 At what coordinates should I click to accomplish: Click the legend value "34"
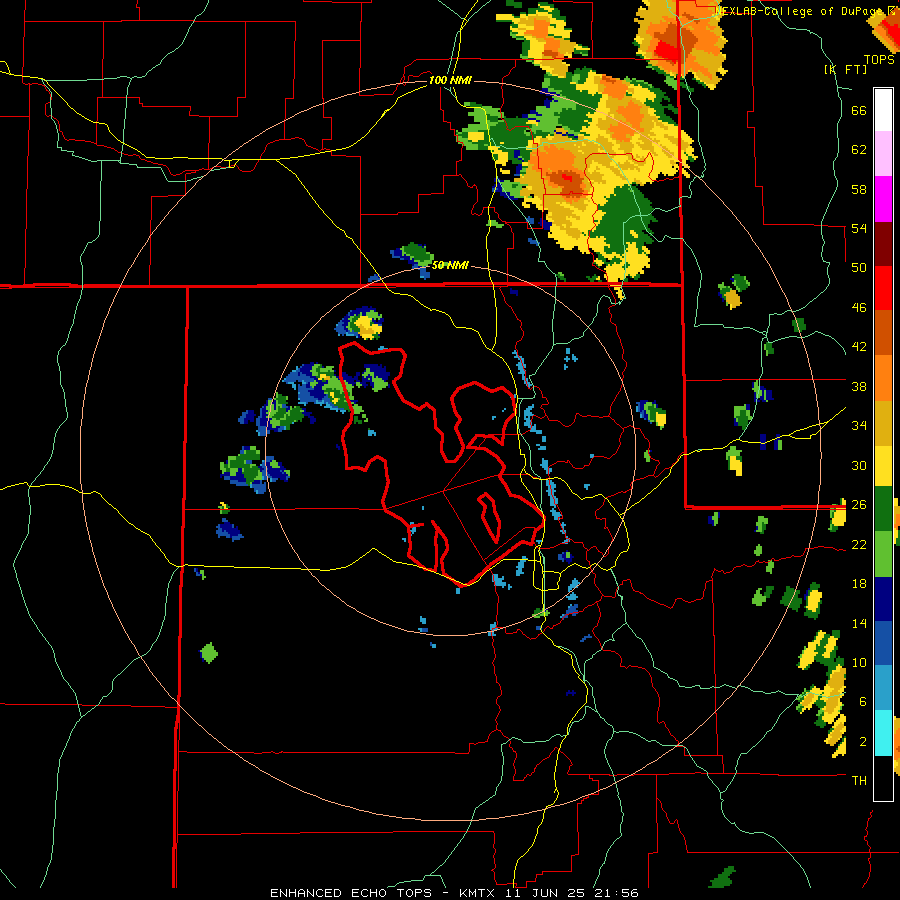859,426
